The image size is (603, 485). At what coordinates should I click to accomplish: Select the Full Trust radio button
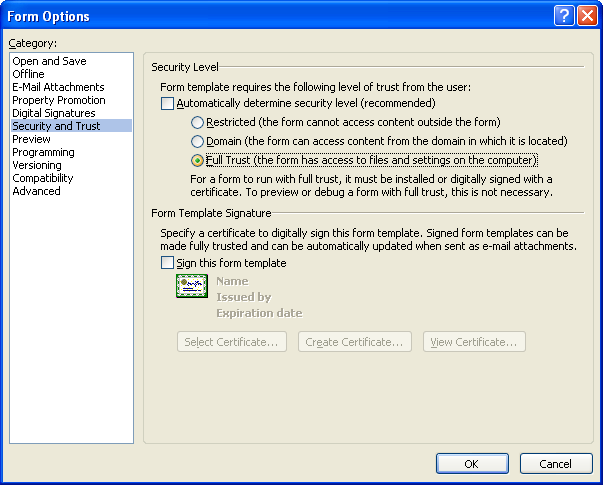tap(197, 160)
